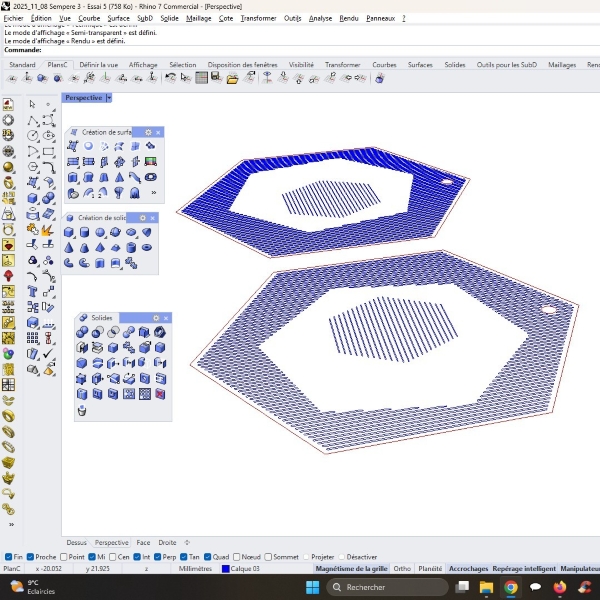Switch to the Courbes toolbar tab
The height and width of the screenshot is (600, 600).
click(x=384, y=64)
